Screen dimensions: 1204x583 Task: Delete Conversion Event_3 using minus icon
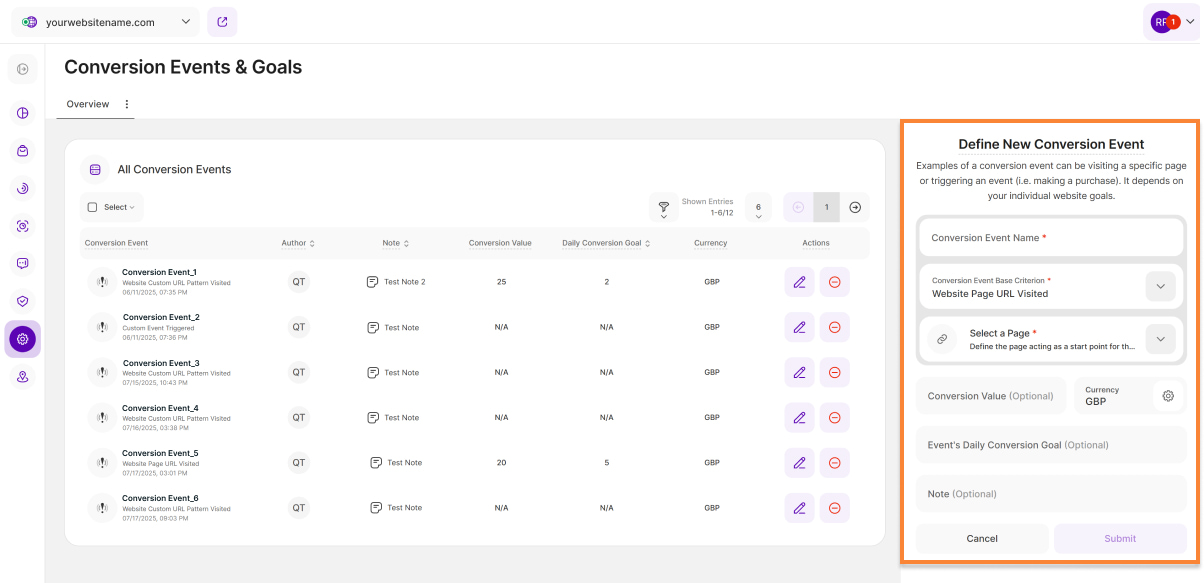tap(834, 372)
